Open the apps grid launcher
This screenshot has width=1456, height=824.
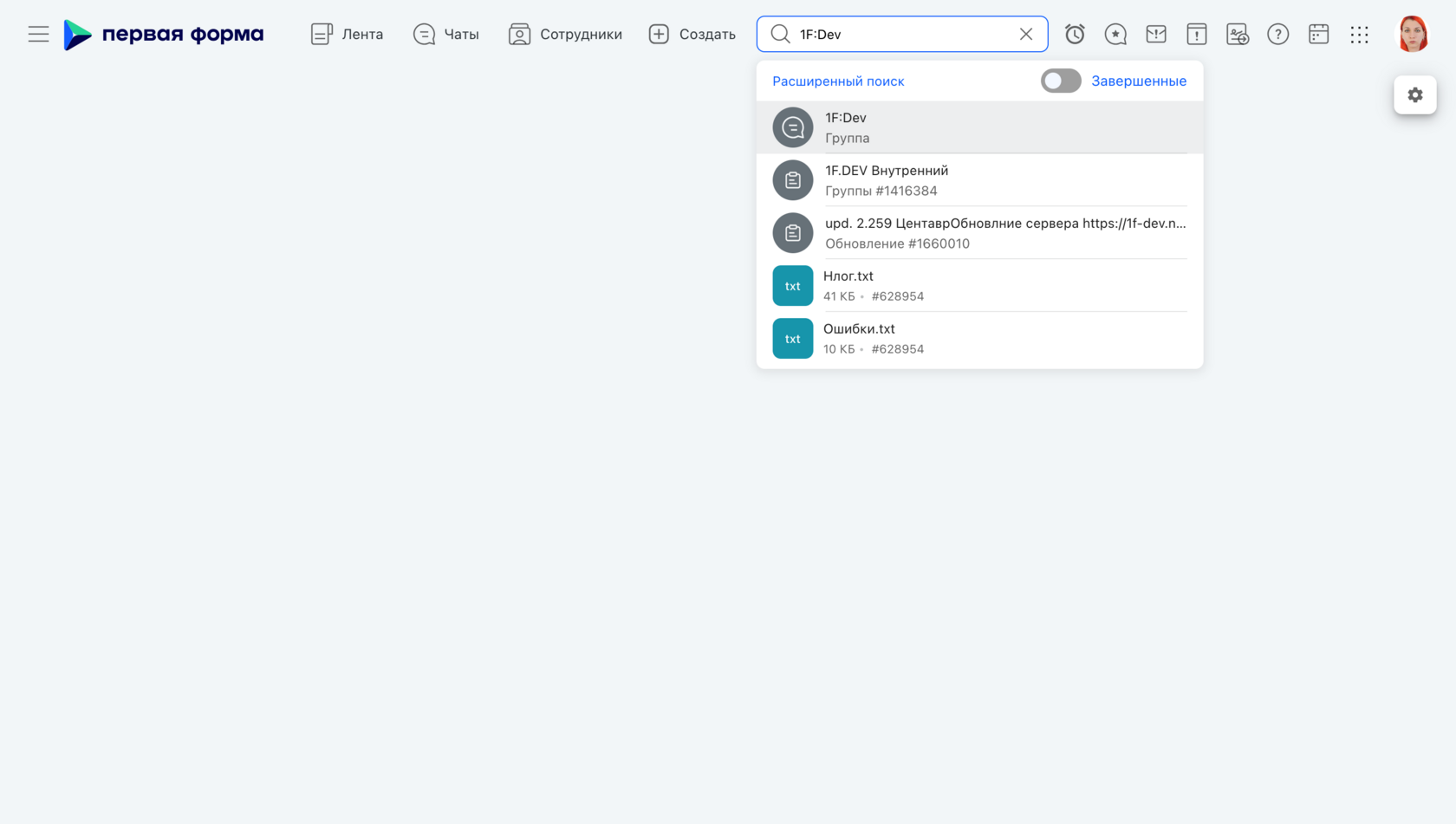[1360, 34]
